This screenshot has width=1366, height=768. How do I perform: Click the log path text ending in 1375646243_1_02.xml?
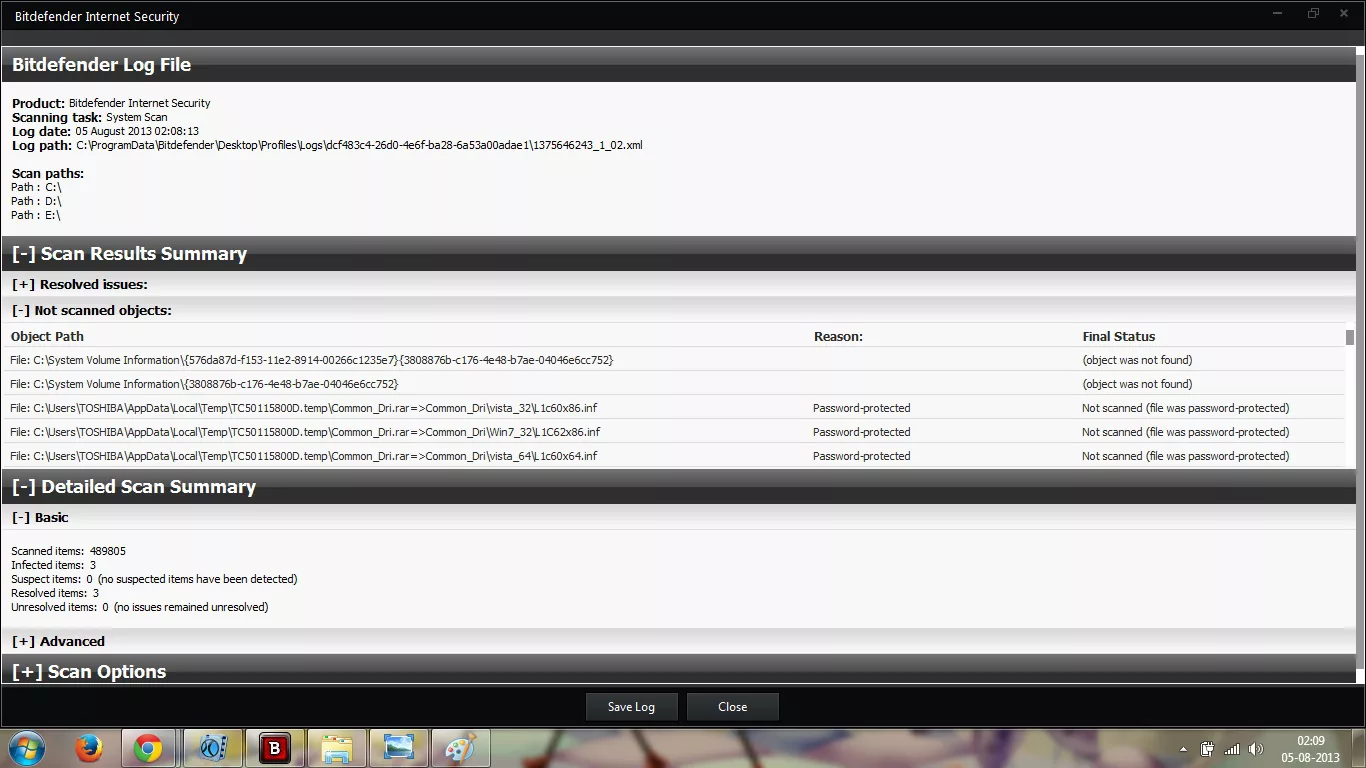click(359, 145)
